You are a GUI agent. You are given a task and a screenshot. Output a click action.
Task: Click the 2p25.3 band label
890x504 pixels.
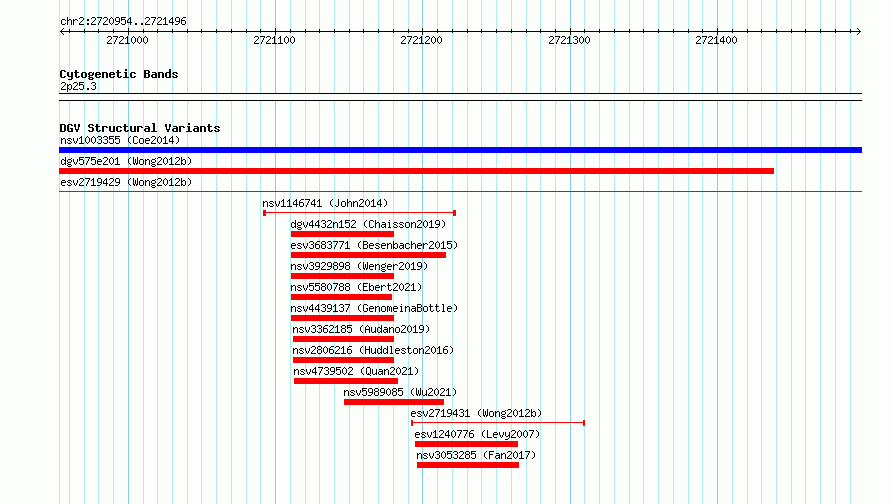78,86
